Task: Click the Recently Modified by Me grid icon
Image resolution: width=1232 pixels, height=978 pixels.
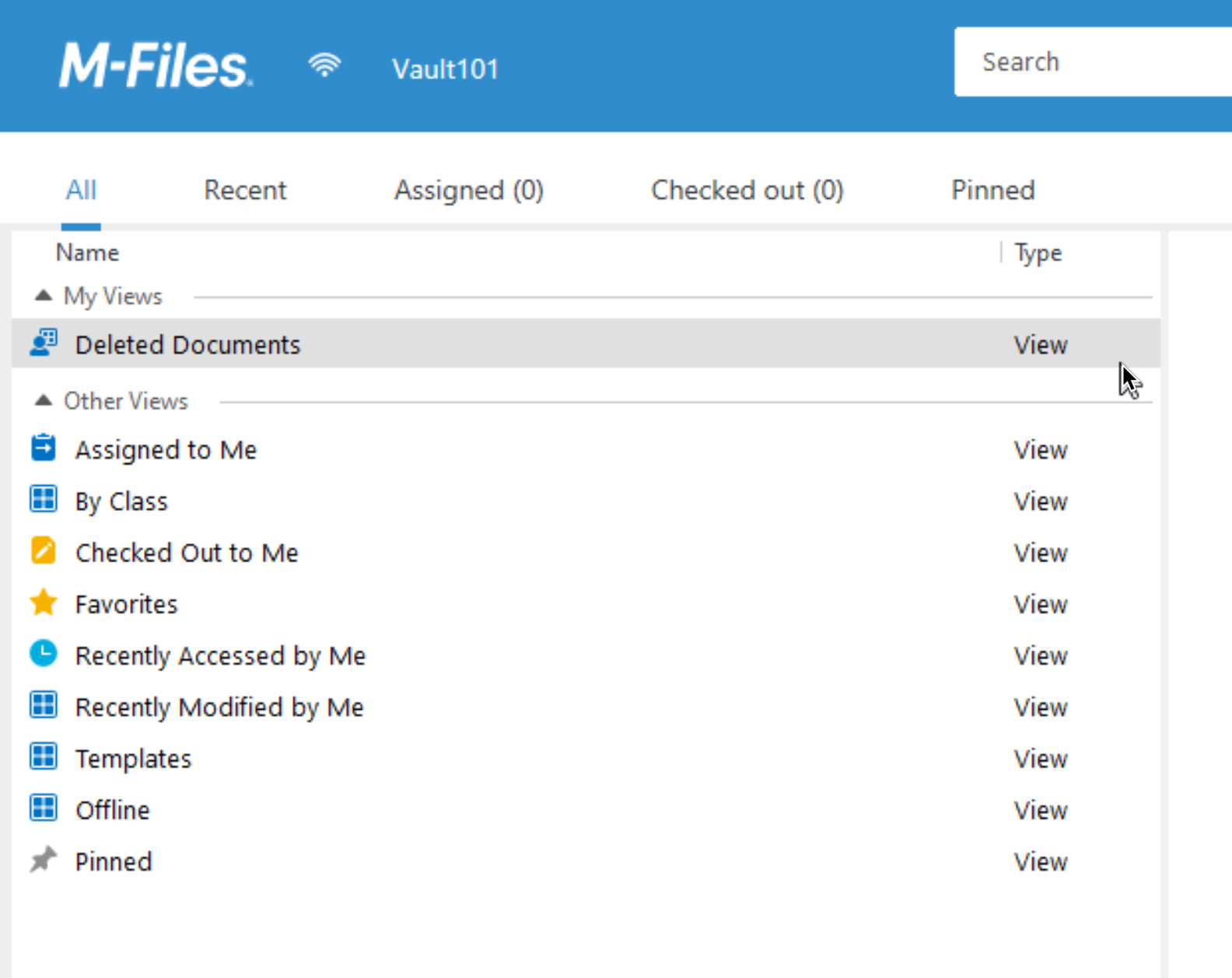Action: pyautogui.click(x=44, y=705)
